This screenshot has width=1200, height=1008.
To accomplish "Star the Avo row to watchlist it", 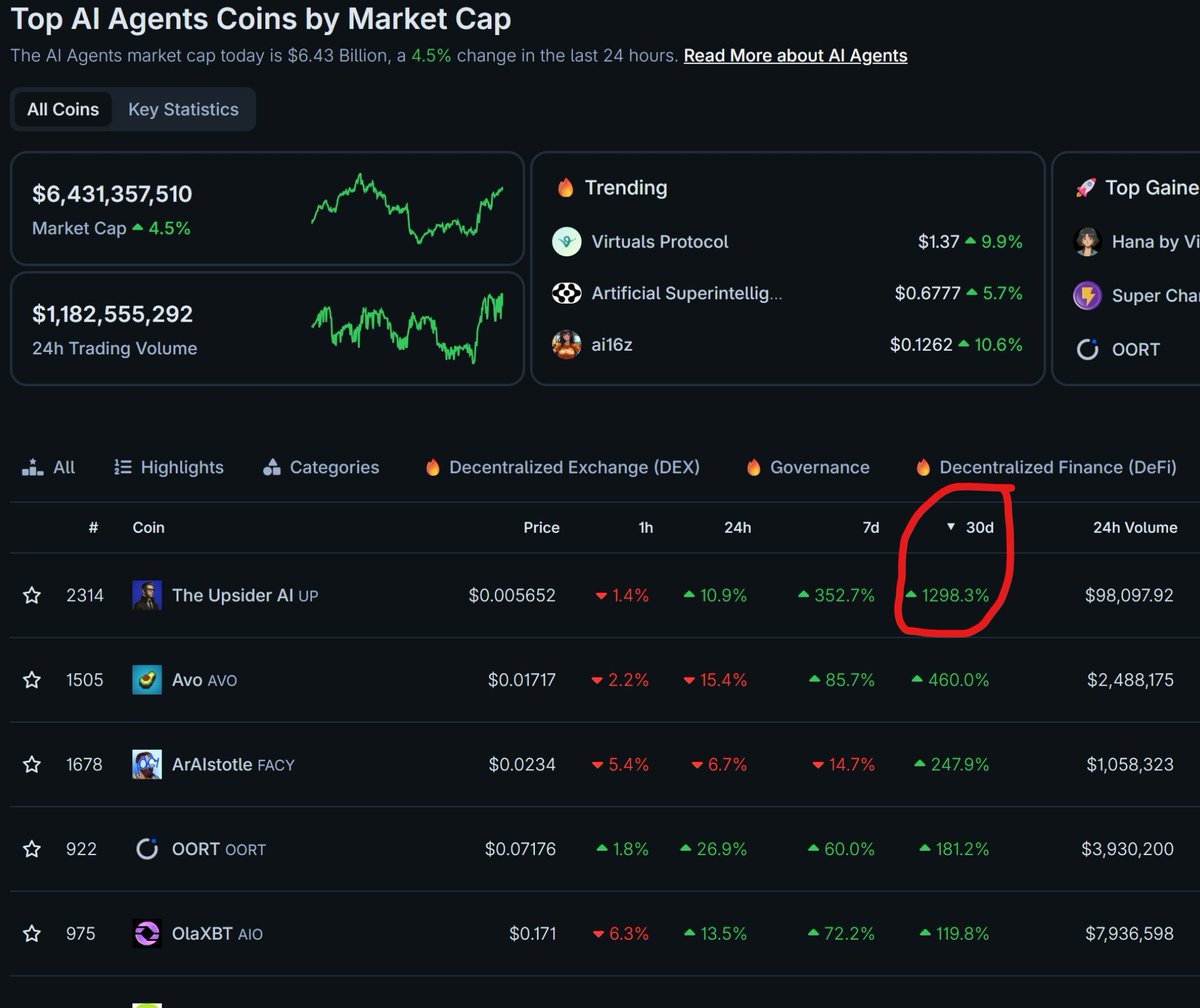I will (31, 679).
